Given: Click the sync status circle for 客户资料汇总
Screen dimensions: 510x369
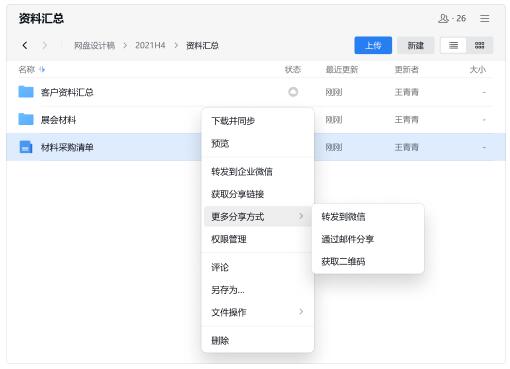Looking at the screenshot, I should click(x=293, y=92).
